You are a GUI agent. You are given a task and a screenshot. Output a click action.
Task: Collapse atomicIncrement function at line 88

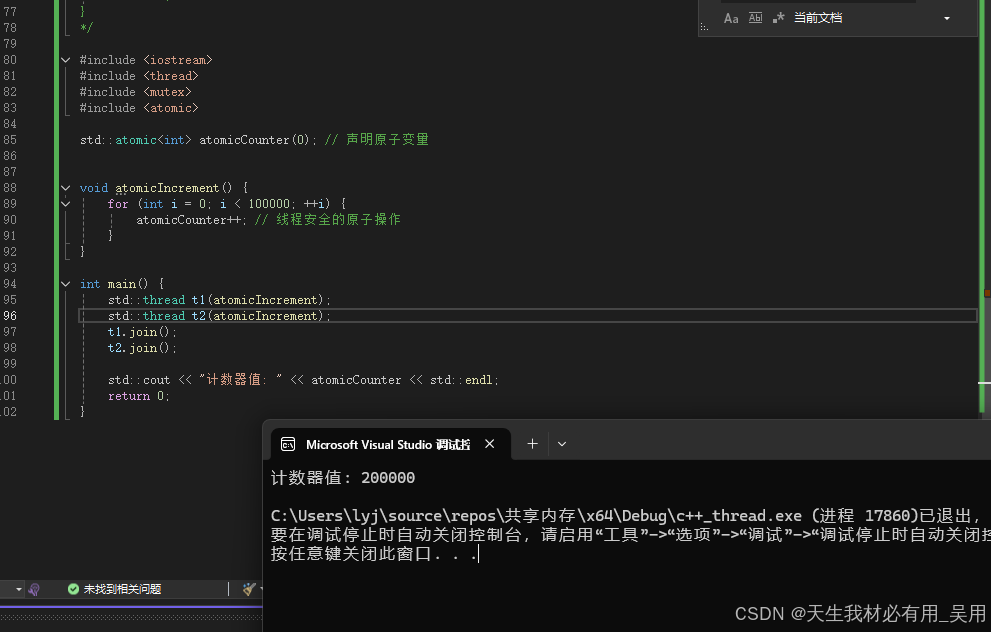point(66,188)
